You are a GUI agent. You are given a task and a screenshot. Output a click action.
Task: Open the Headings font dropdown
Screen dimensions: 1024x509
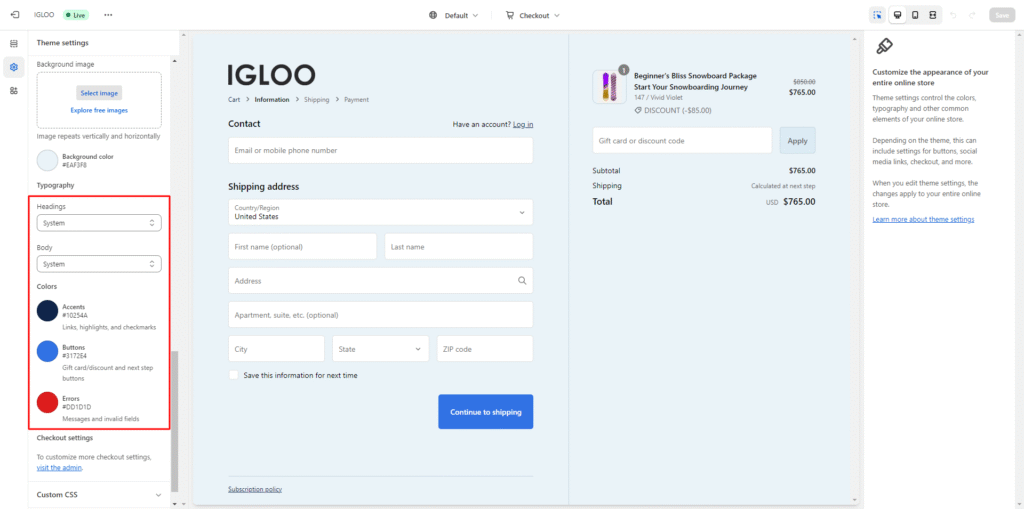[99, 223]
